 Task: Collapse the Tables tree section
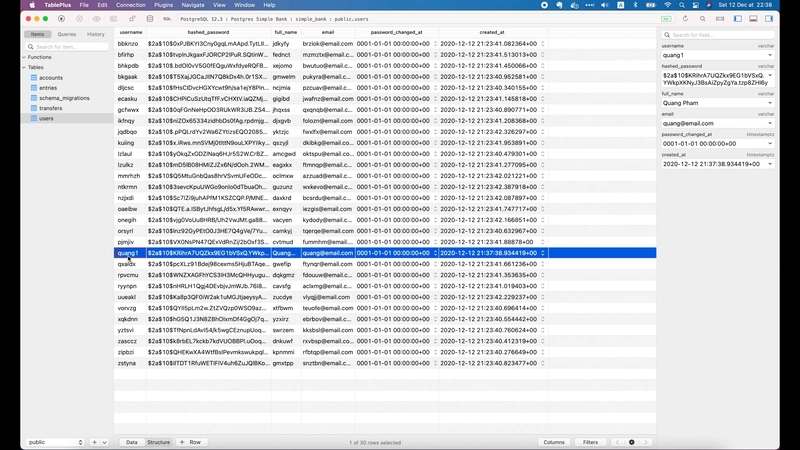pos(24,67)
